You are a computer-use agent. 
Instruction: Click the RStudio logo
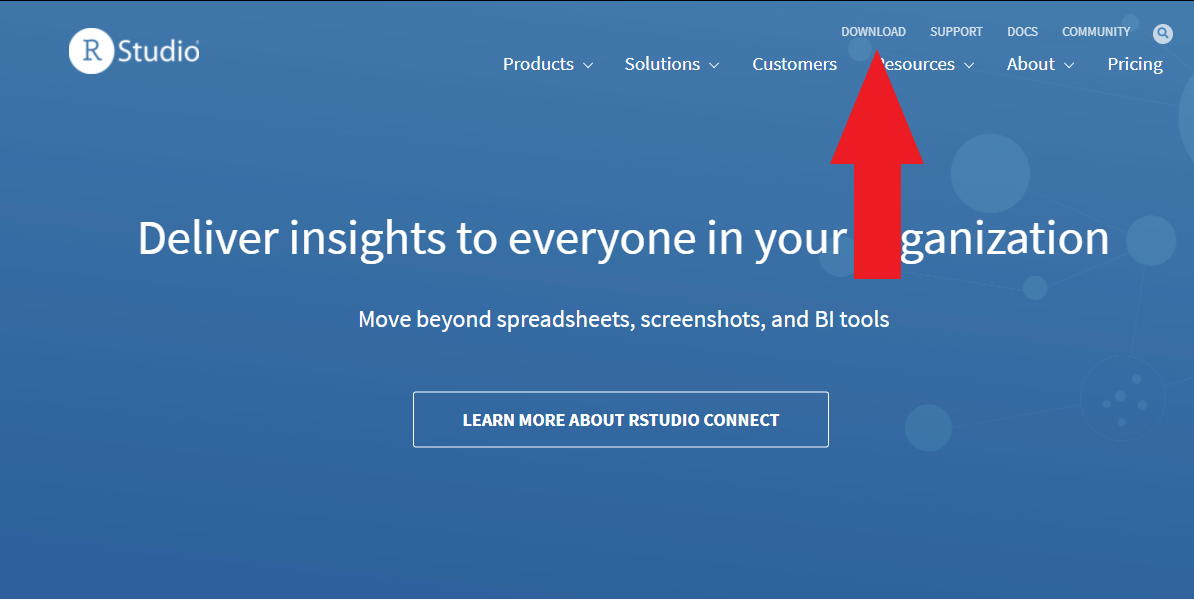click(134, 51)
